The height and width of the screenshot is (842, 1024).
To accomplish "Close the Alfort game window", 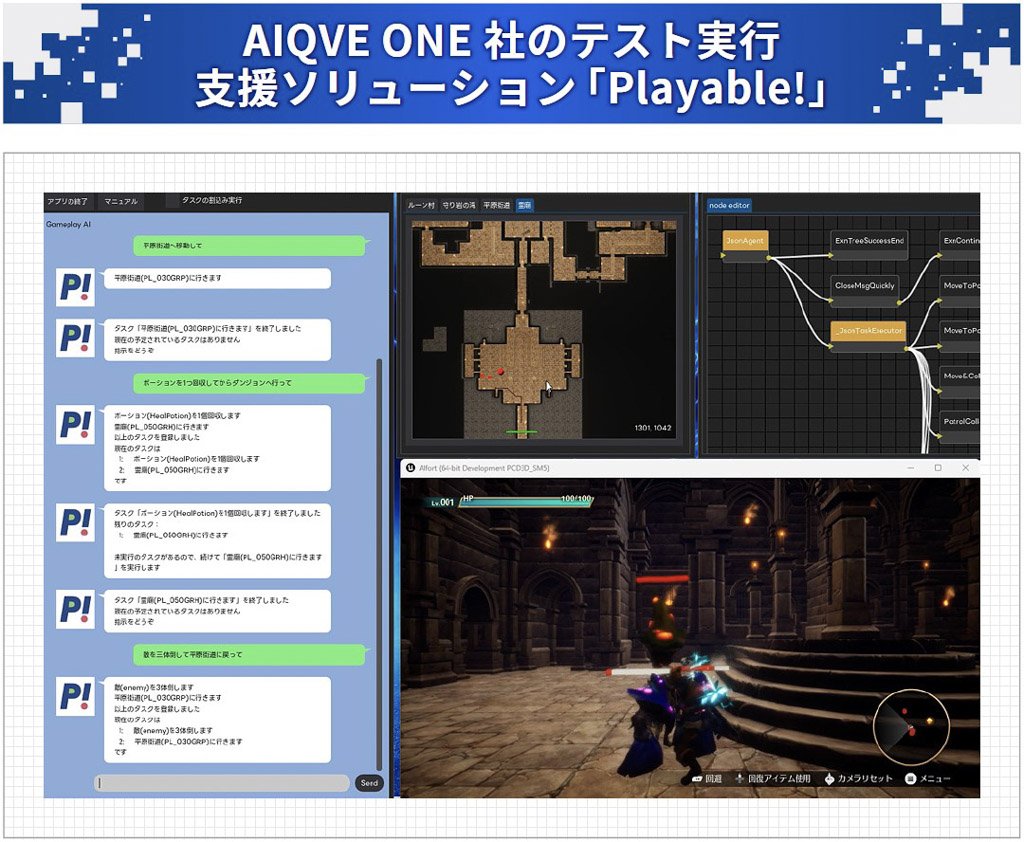I will tap(966, 468).
